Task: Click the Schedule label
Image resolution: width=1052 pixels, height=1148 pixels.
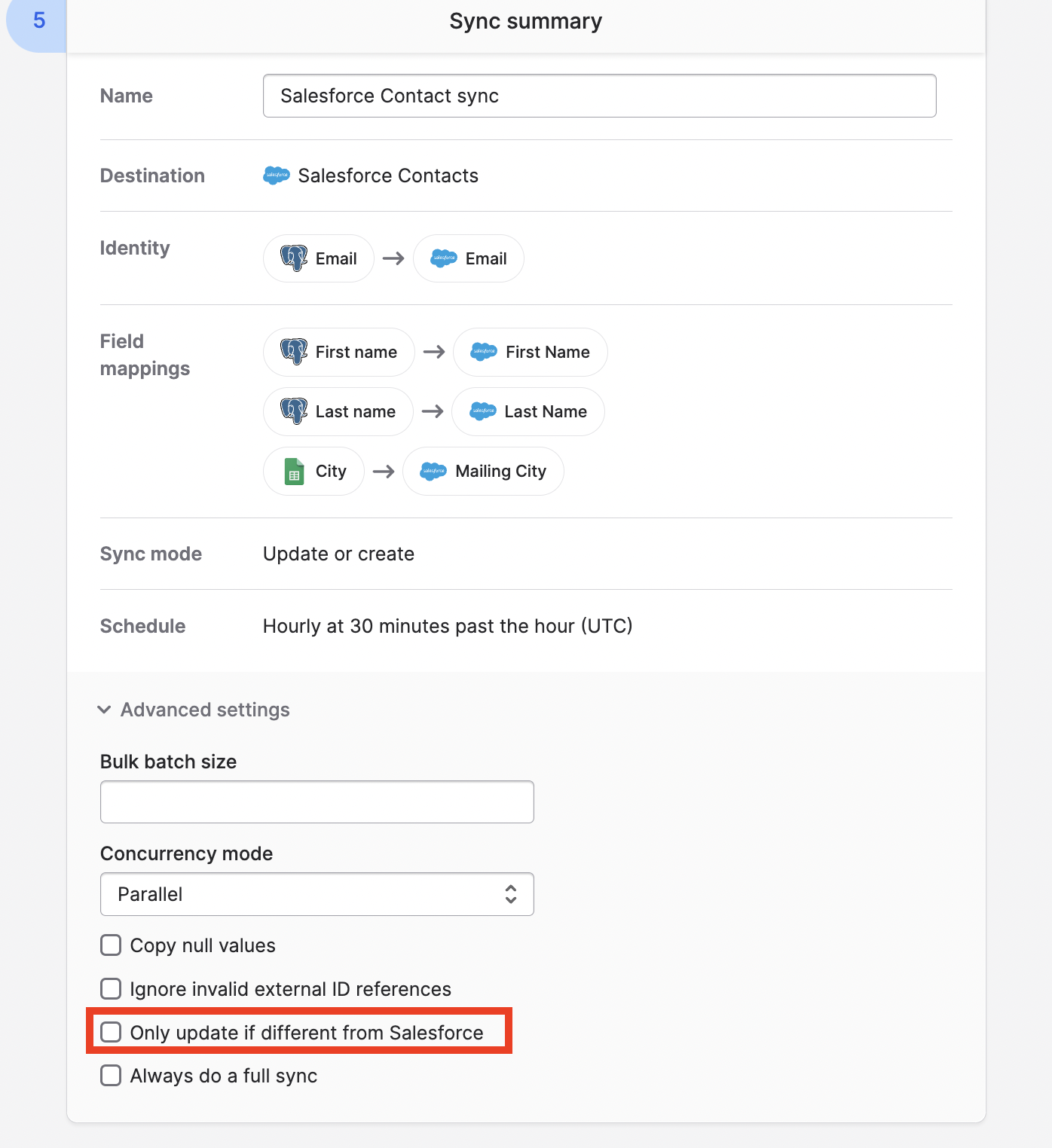Action: tap(142, 626)
